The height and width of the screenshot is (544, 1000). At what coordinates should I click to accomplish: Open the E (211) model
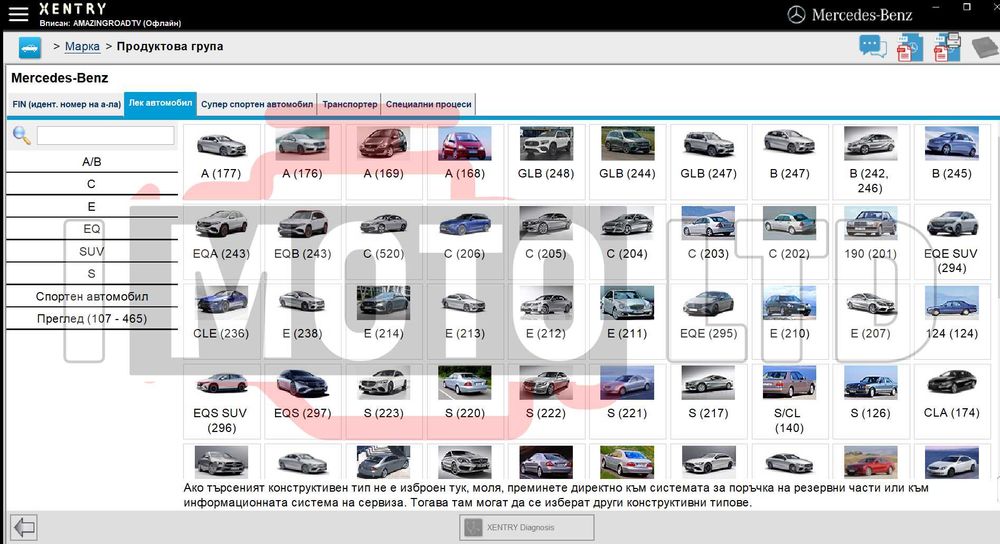pyautogui.click(x=628, y=321)
